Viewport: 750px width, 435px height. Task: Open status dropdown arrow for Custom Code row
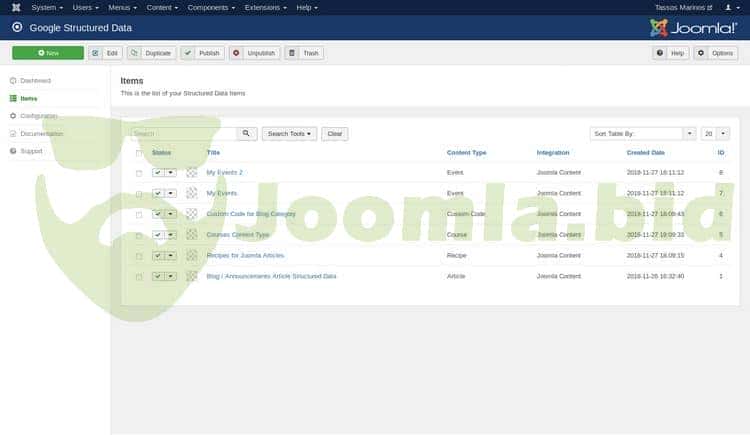(171, 213)
